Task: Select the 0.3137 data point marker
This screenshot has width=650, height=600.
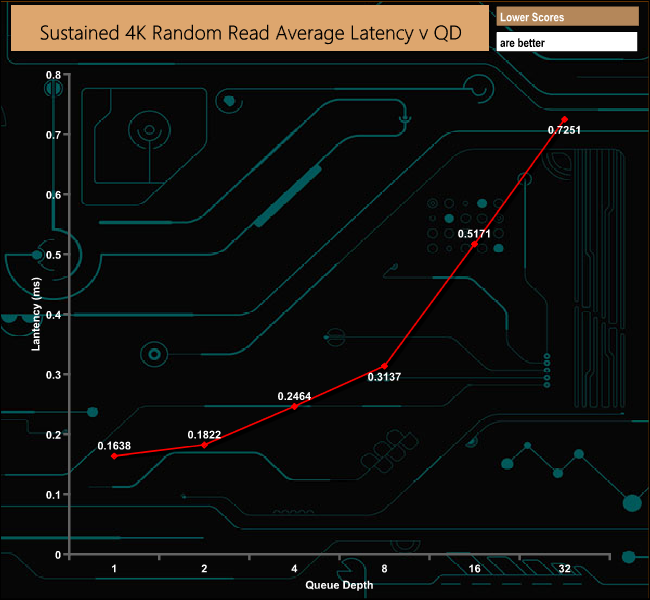Action: [385, 366]
